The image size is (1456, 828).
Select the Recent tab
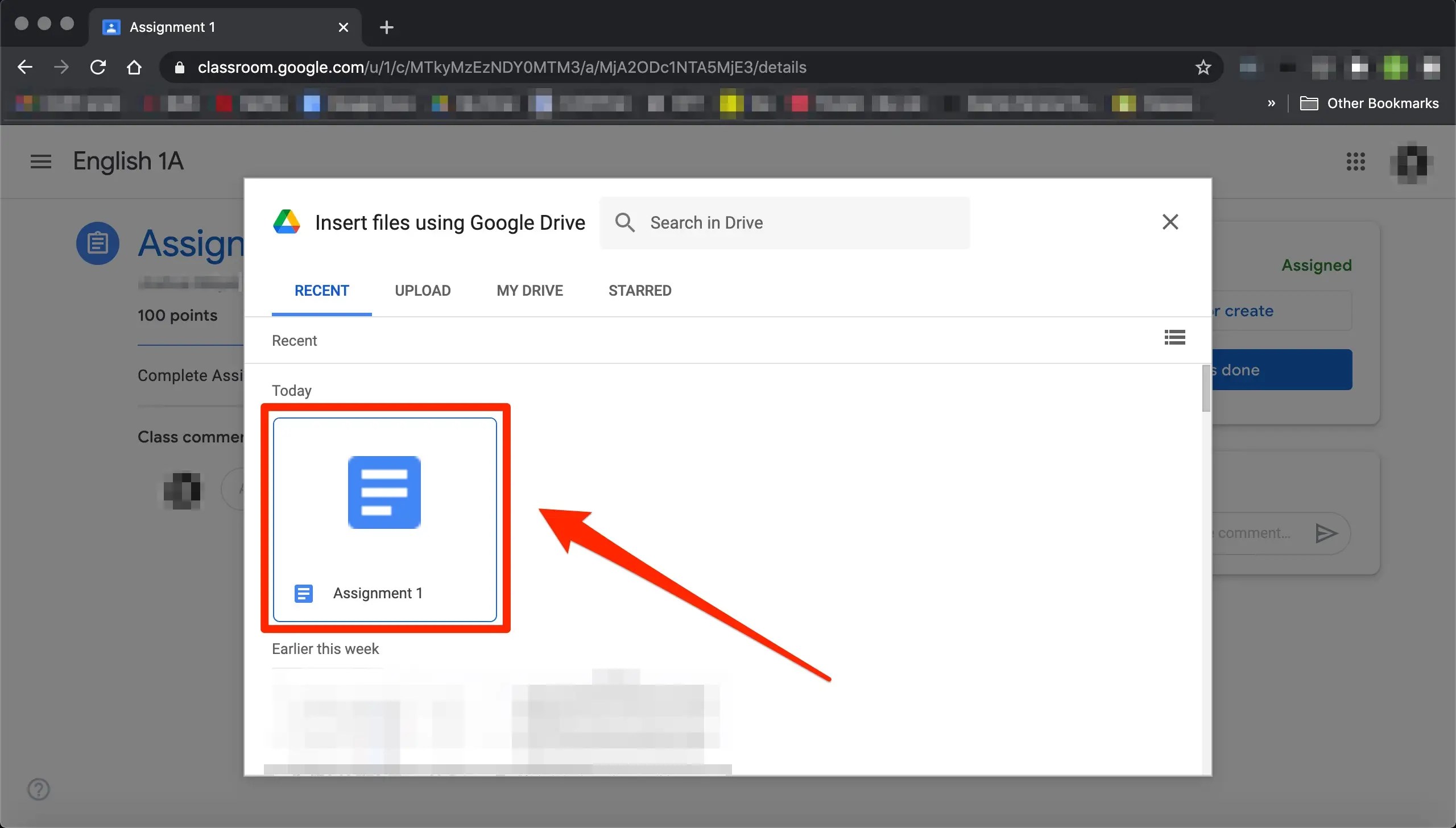pyautogui.click(x=321, y=291)
